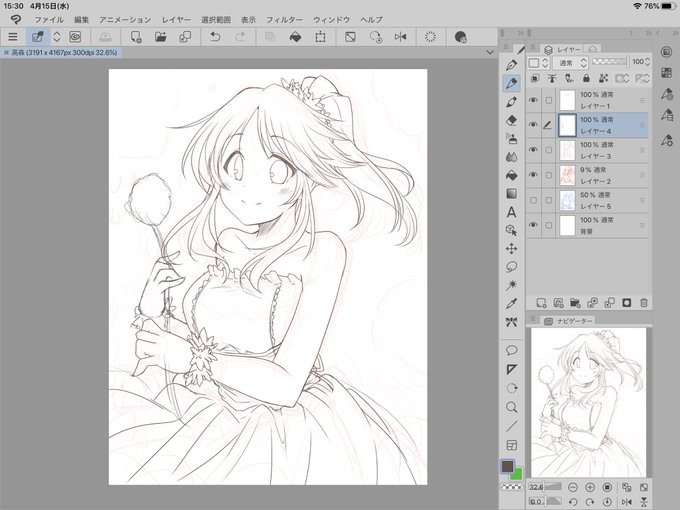Image resolution: width=680 pixels, height=510 pixels.
Task: Zoom in using the Navigator plus button
Action: coord(590,487)
